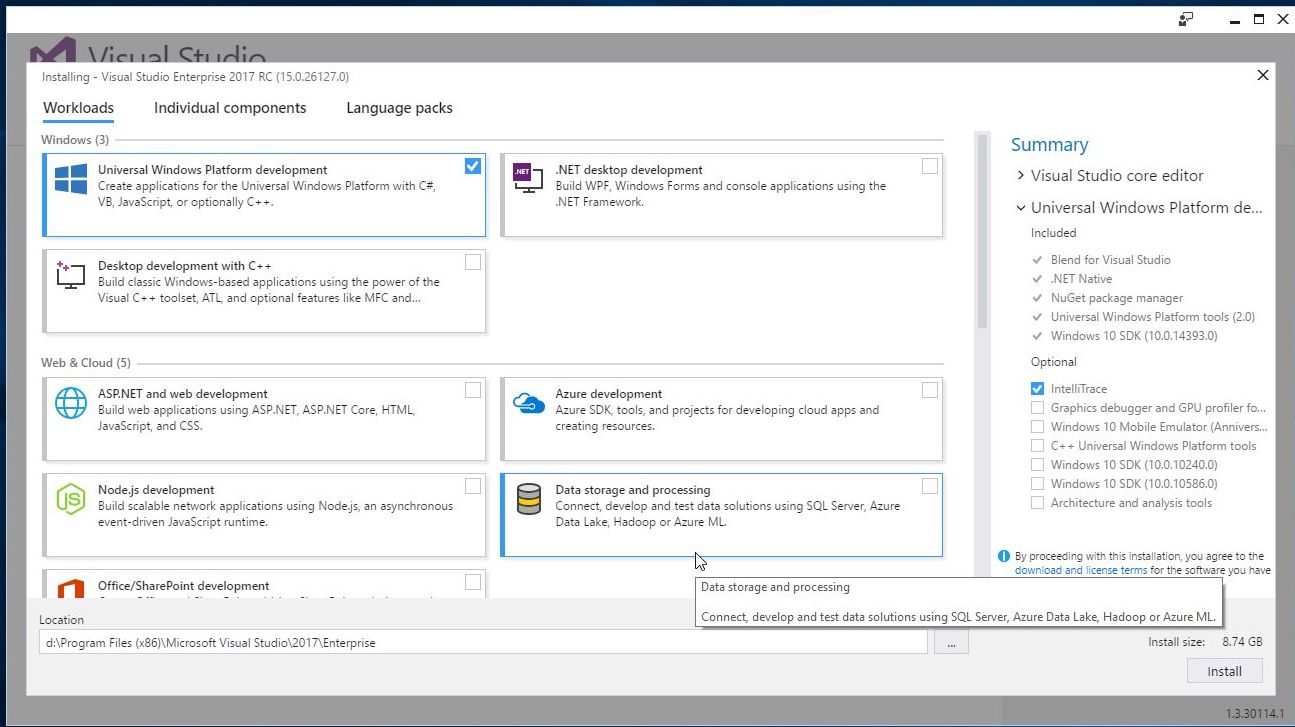Viewport: 1295px width, 727px height.
Task: Click the workloads list vertical scrollbar
Action: point(982,231)
